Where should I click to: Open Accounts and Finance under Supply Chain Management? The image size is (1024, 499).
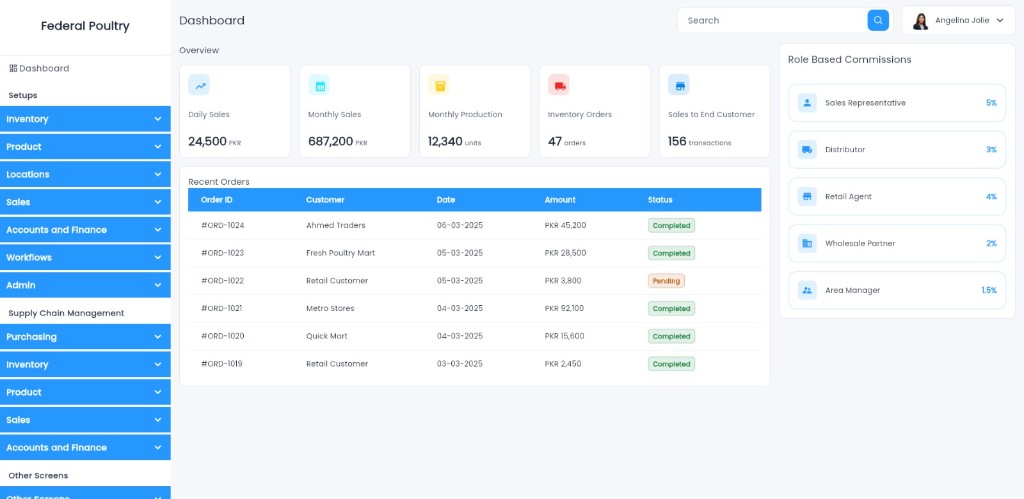coord(85,447)
